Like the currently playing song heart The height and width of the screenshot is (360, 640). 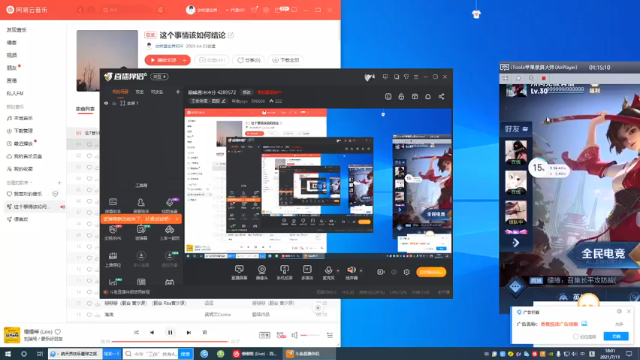pos(58,332)
